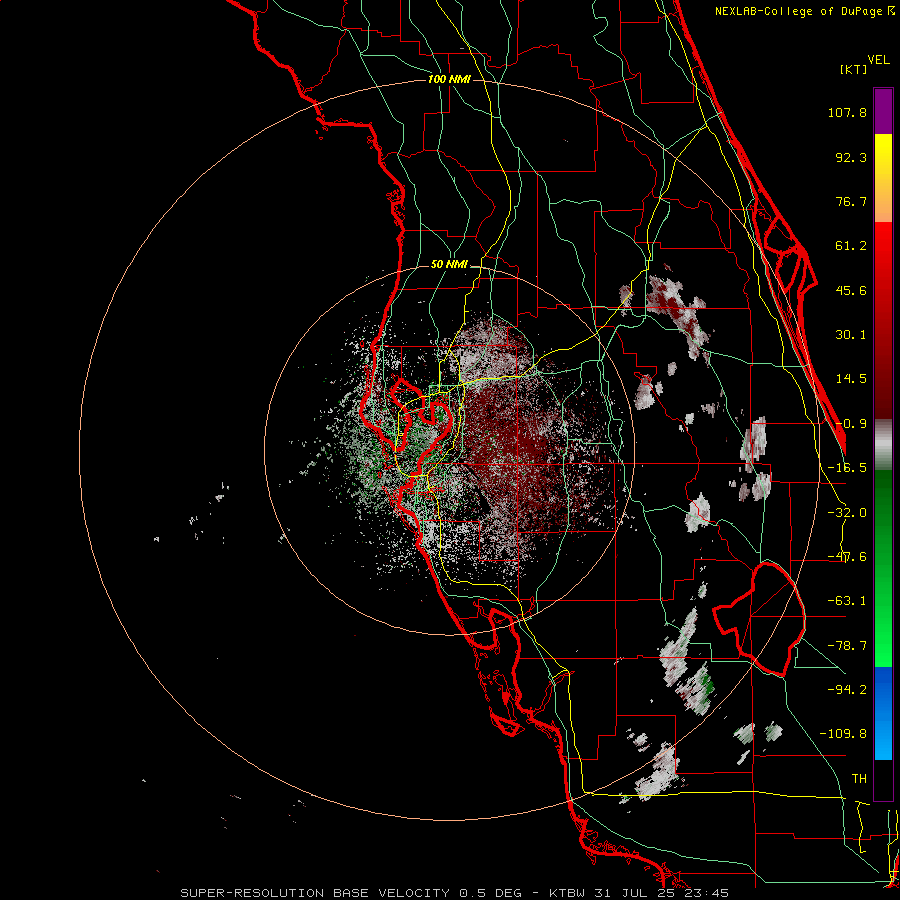Click the blue segment of the color bar

click(883, 713)
